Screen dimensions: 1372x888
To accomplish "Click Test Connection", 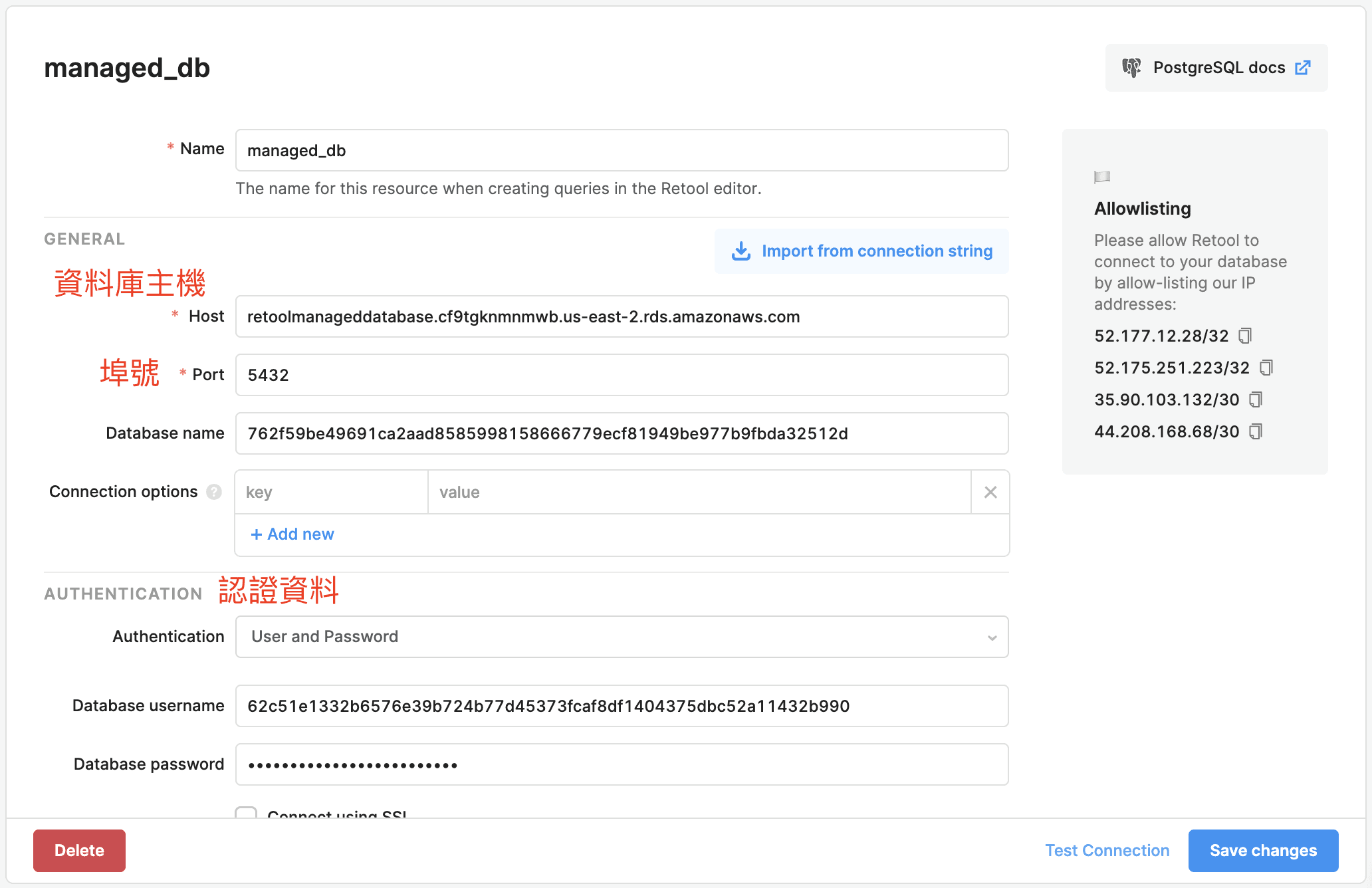I will coord(1107,851).
